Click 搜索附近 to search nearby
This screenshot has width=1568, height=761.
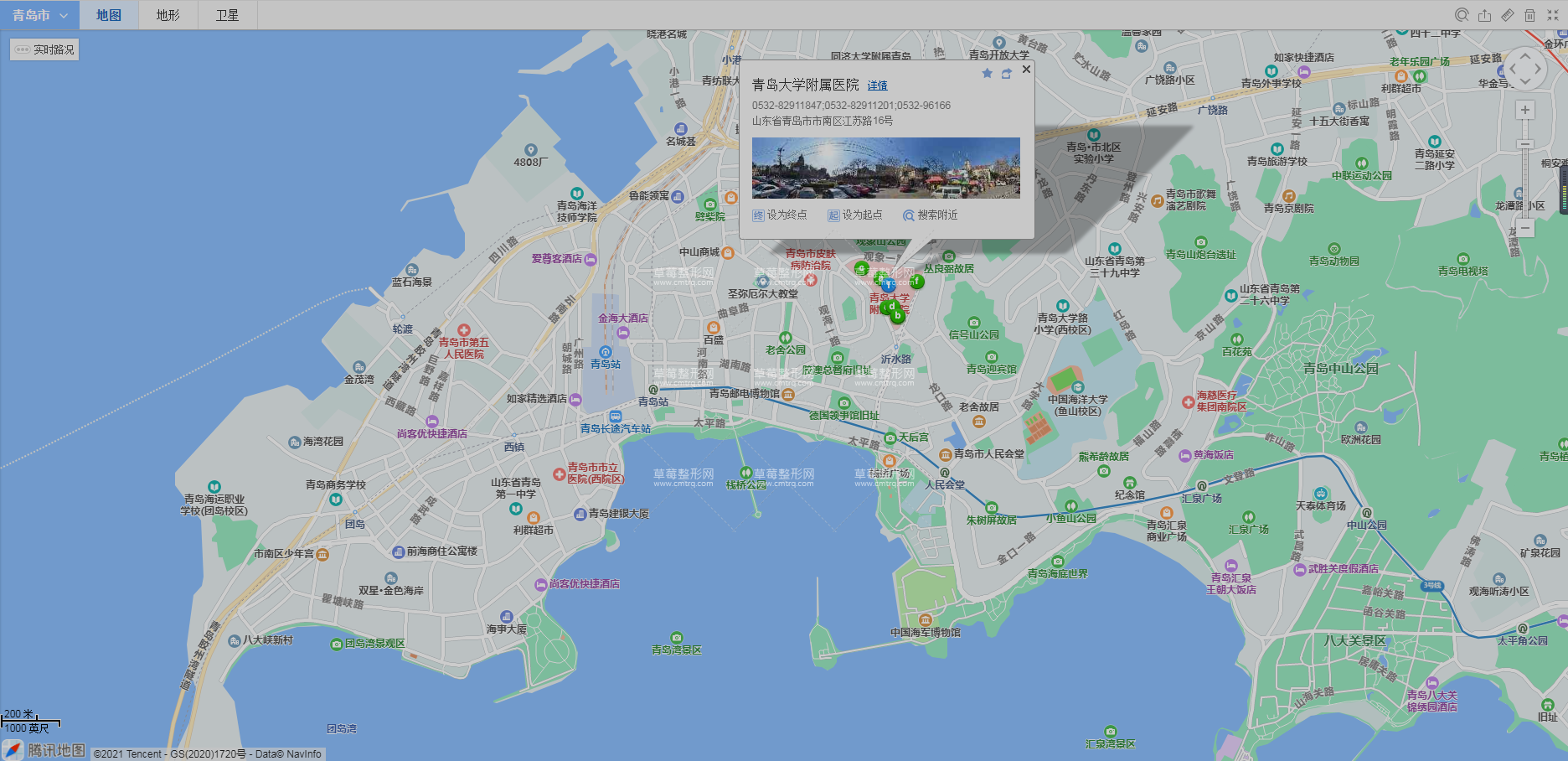tap(930, 215)
